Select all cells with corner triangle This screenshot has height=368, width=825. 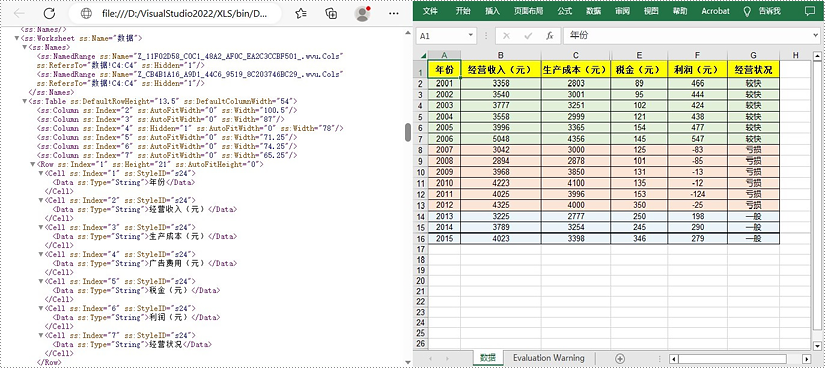pos(423,55)
